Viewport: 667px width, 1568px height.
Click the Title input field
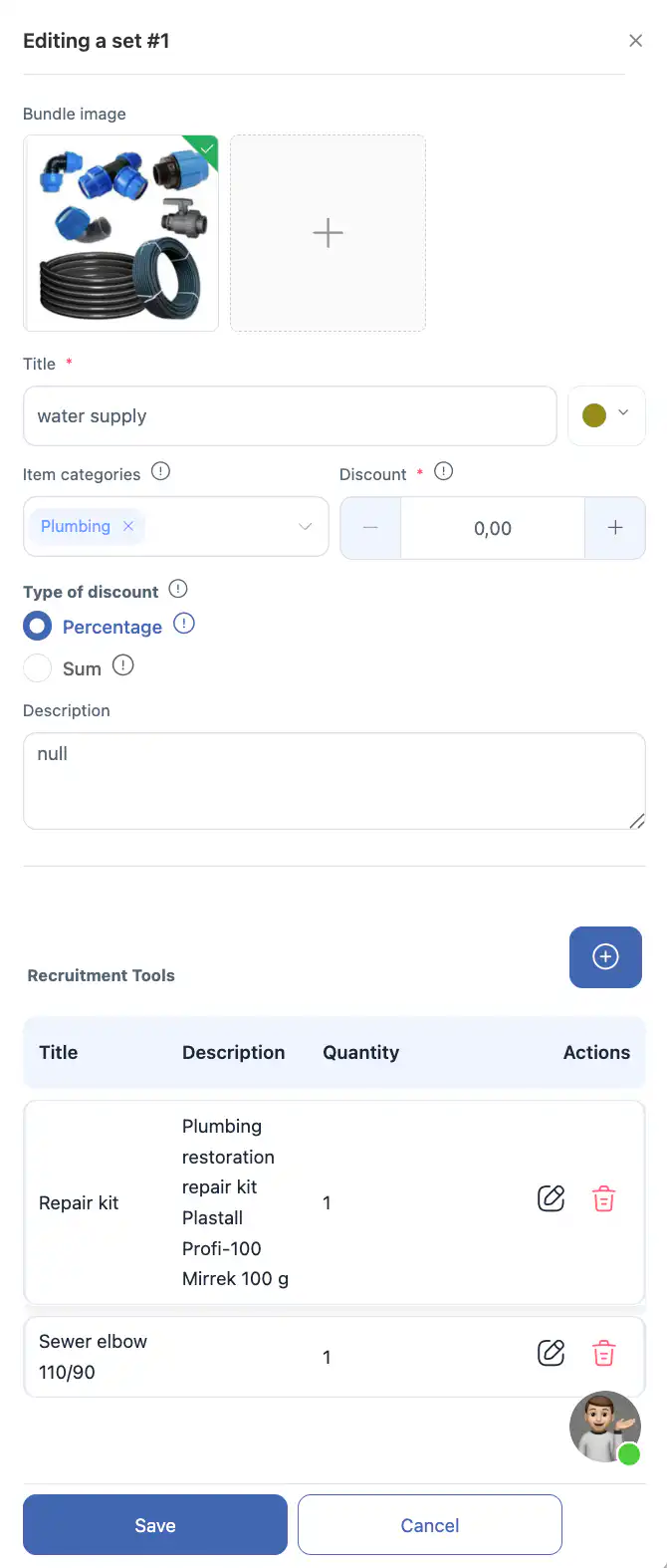pos(289,415)
